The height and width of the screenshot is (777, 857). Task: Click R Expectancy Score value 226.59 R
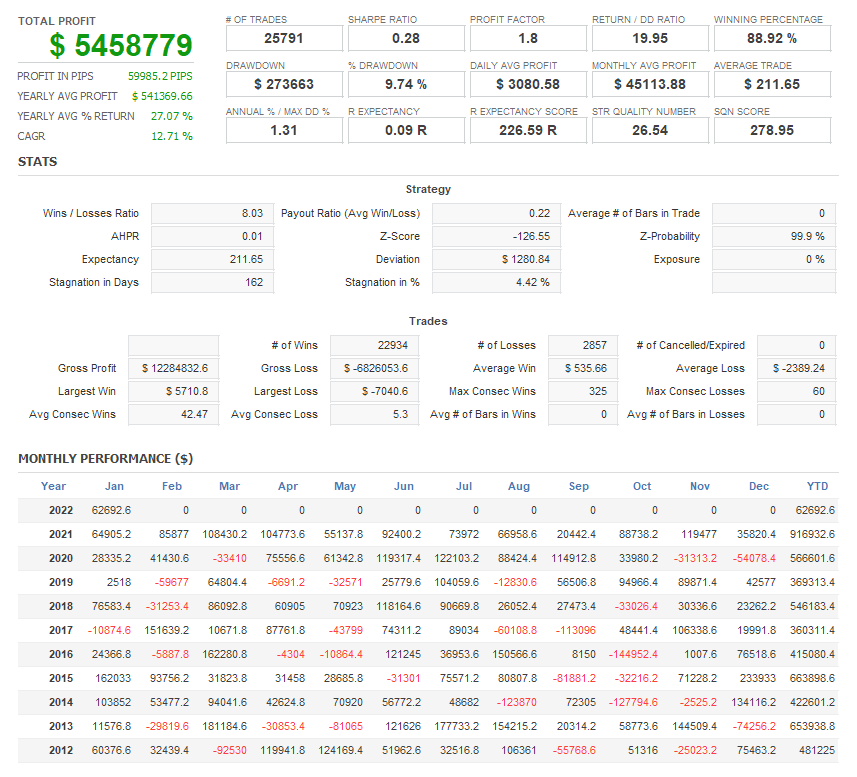point(528,131)
